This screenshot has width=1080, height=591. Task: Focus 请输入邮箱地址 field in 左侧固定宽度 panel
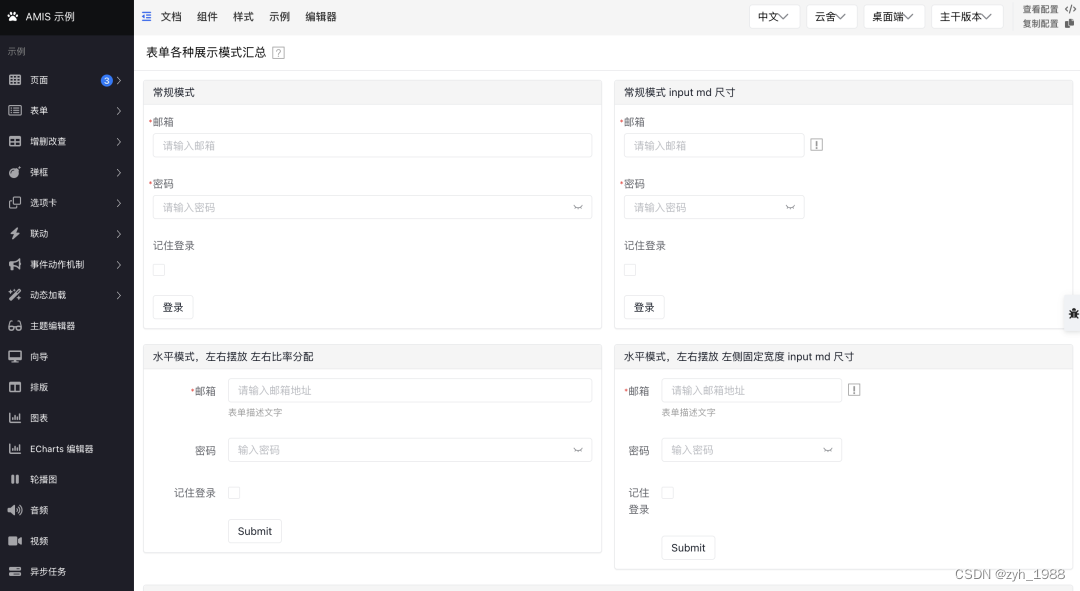[x=751, y=390]
